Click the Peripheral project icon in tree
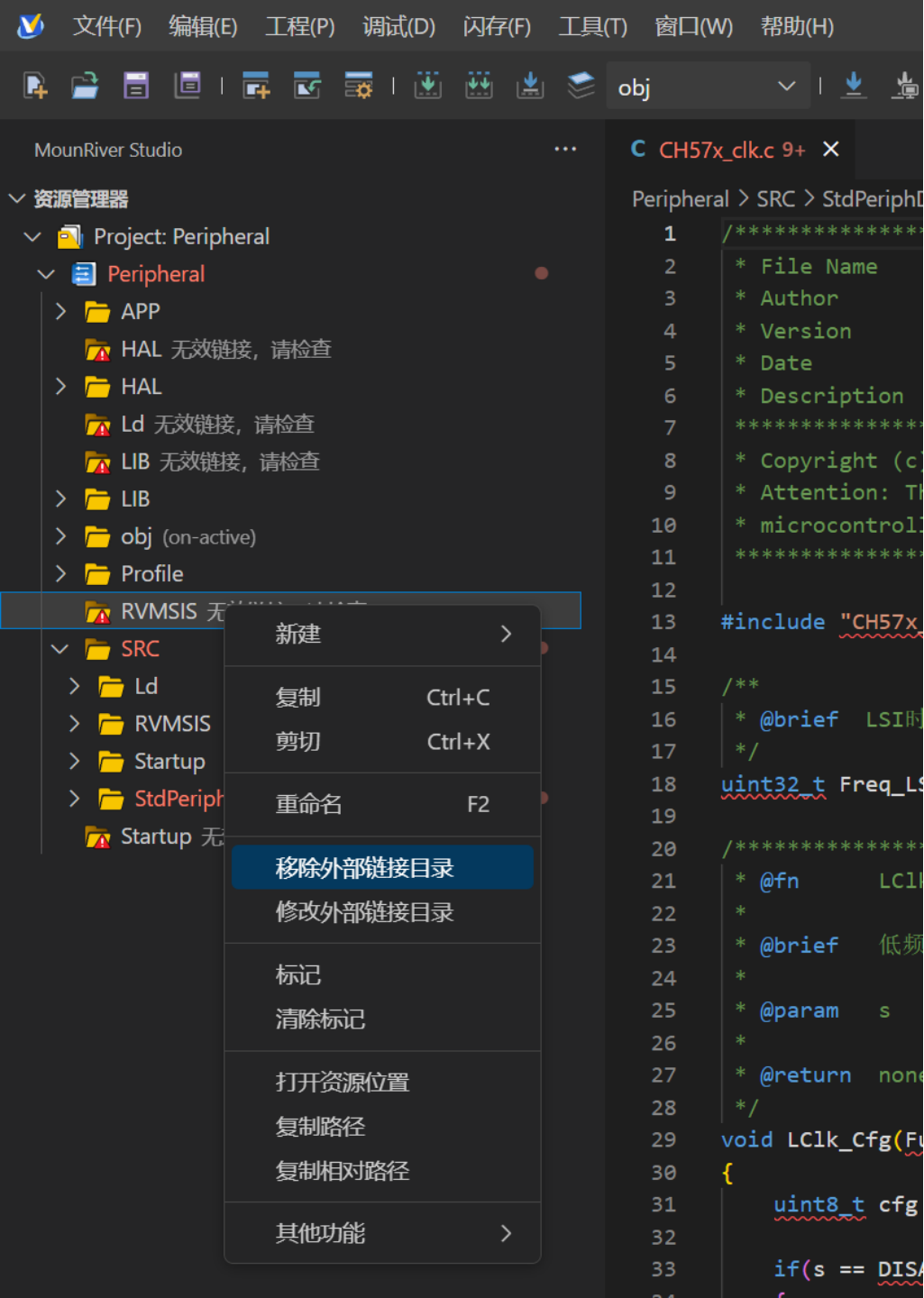This screenshot has height=1298, width=924. click(84, 274)
